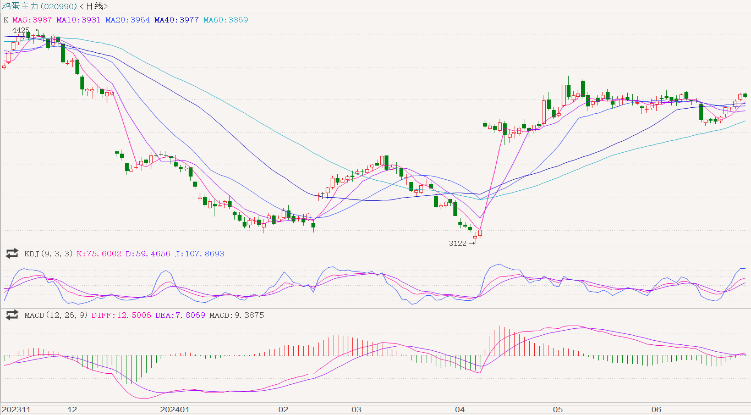Click the 04 month date axis label
751x415 pixels.
(460, 410)
